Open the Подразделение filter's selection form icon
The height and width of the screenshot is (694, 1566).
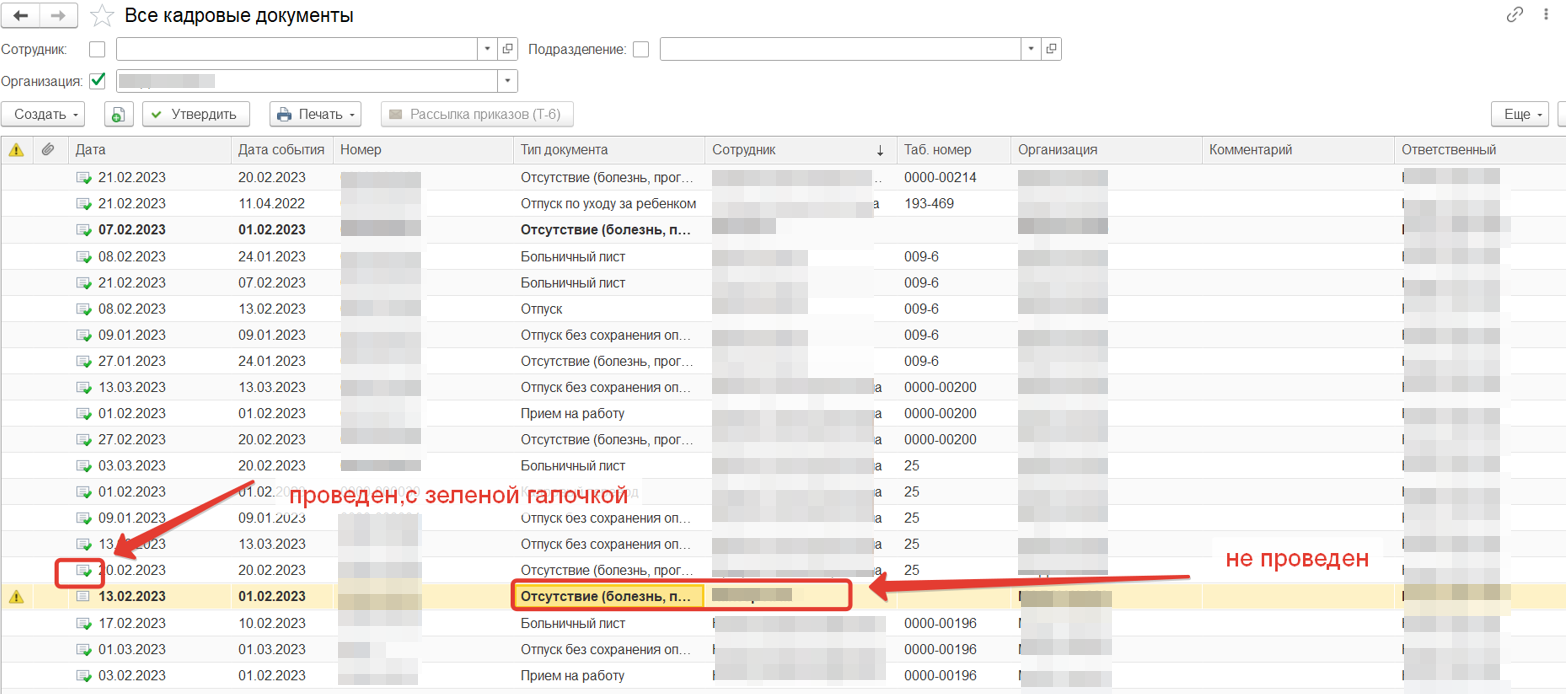[1051, 49]
